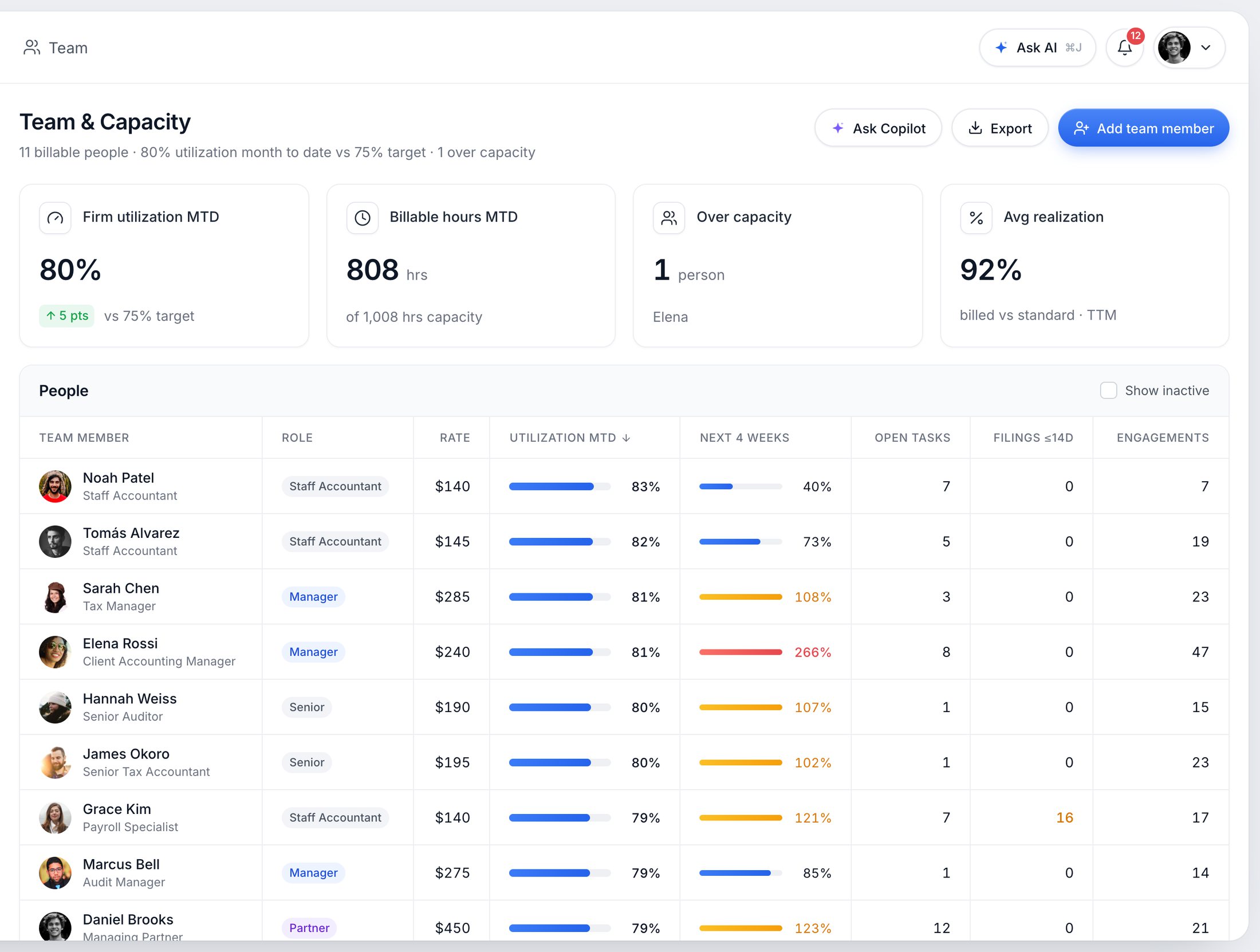This screenshot has height=952, width=1260.
Task: Click Sarah Chen's avatar
Action: point(55,597)
